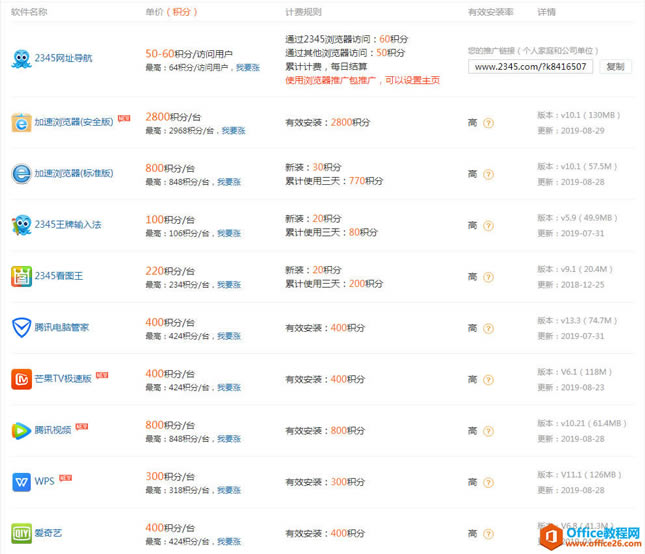645x554 pixels.
Task: Open the 爱奇艺 name link
Action: pos(48,533)
